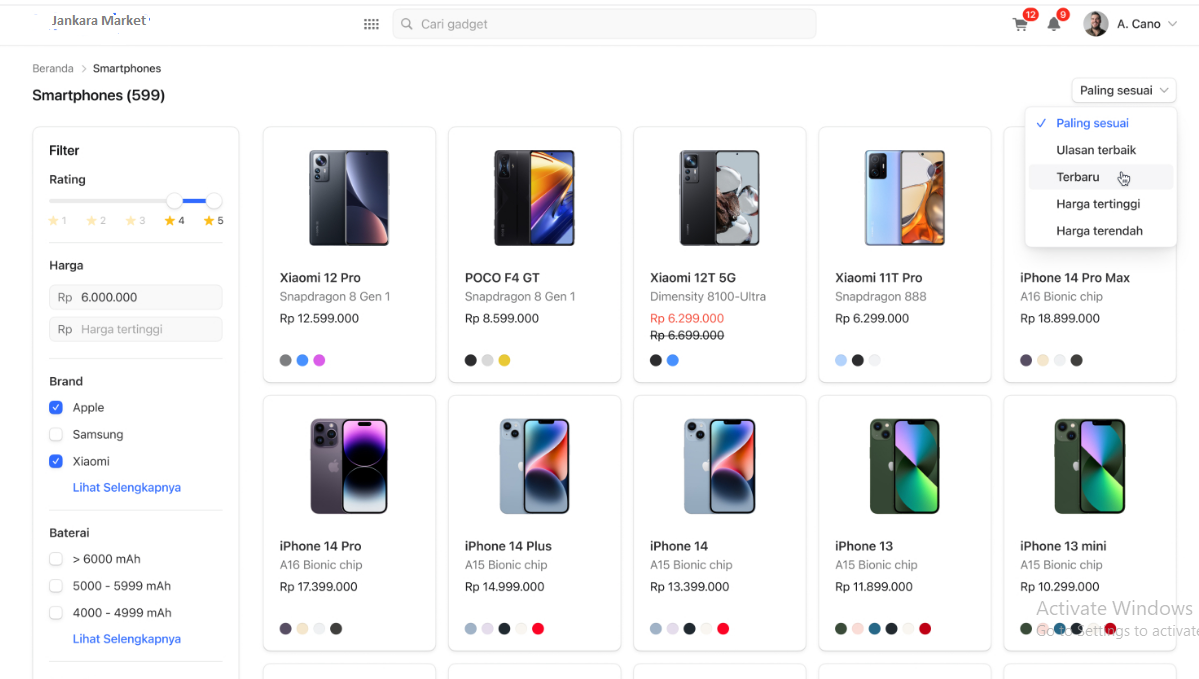Choose Terbaru sorting option
1199x679 pixels.
[x=1078, y=177]
